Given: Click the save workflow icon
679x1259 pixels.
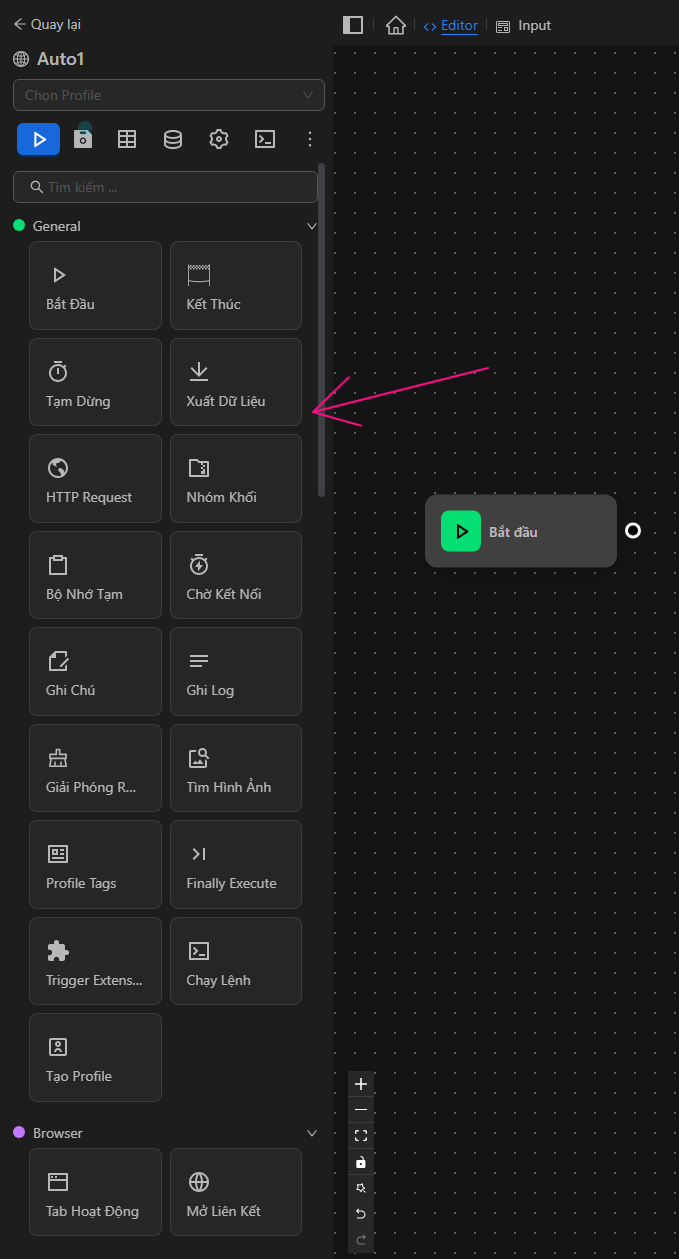Looking at the screenshot, I should (x=83, y=139).
